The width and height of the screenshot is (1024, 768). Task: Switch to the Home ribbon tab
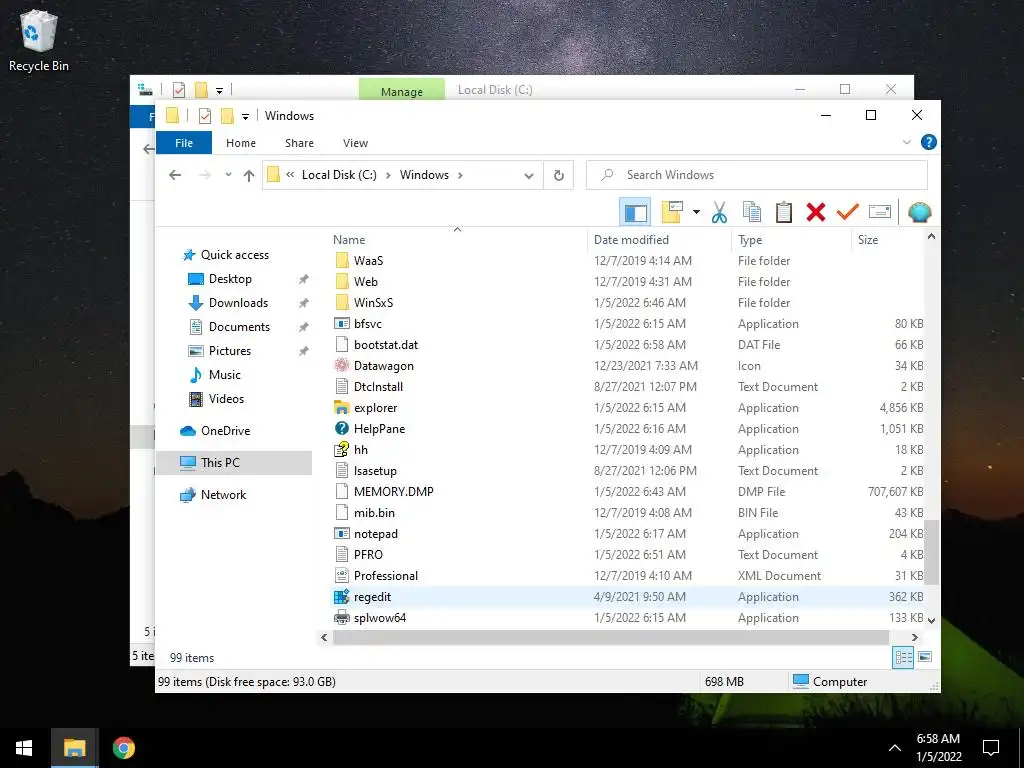(241, 143)
